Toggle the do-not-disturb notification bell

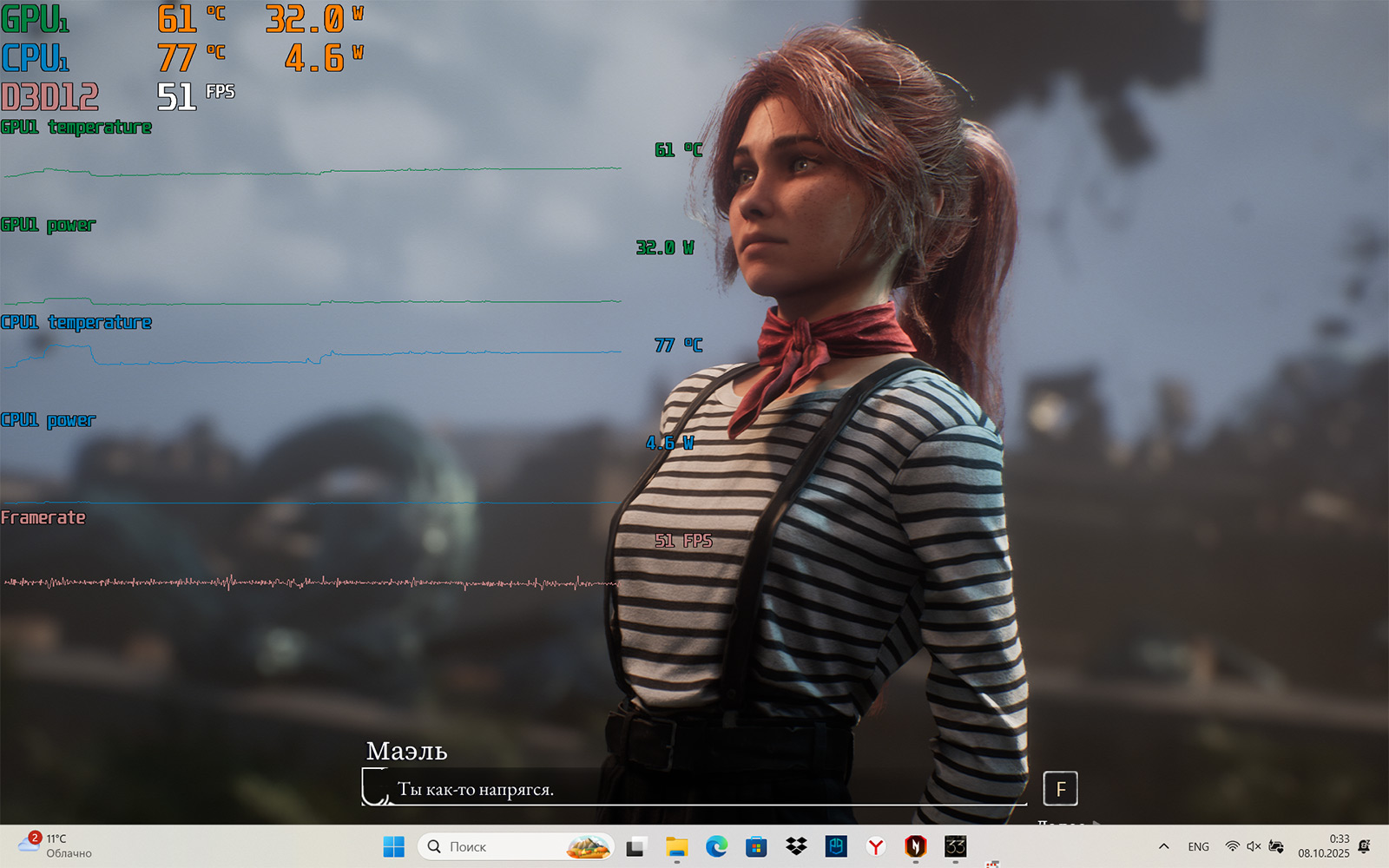[x=1364, y=846]
